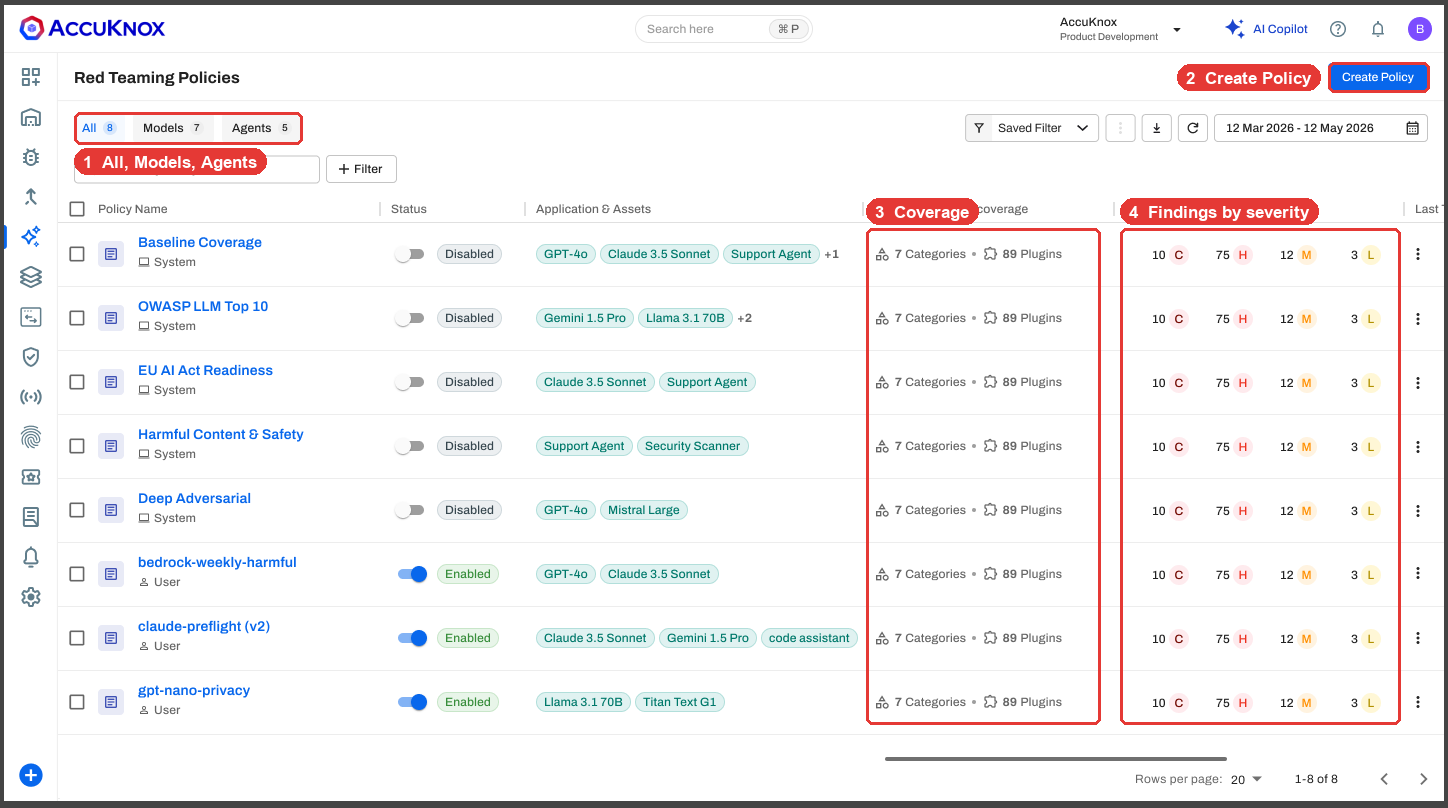Open the claude-preflight (v2) policy link
This screenshot has width=1448, height=808.
click(x=204, y=626)
